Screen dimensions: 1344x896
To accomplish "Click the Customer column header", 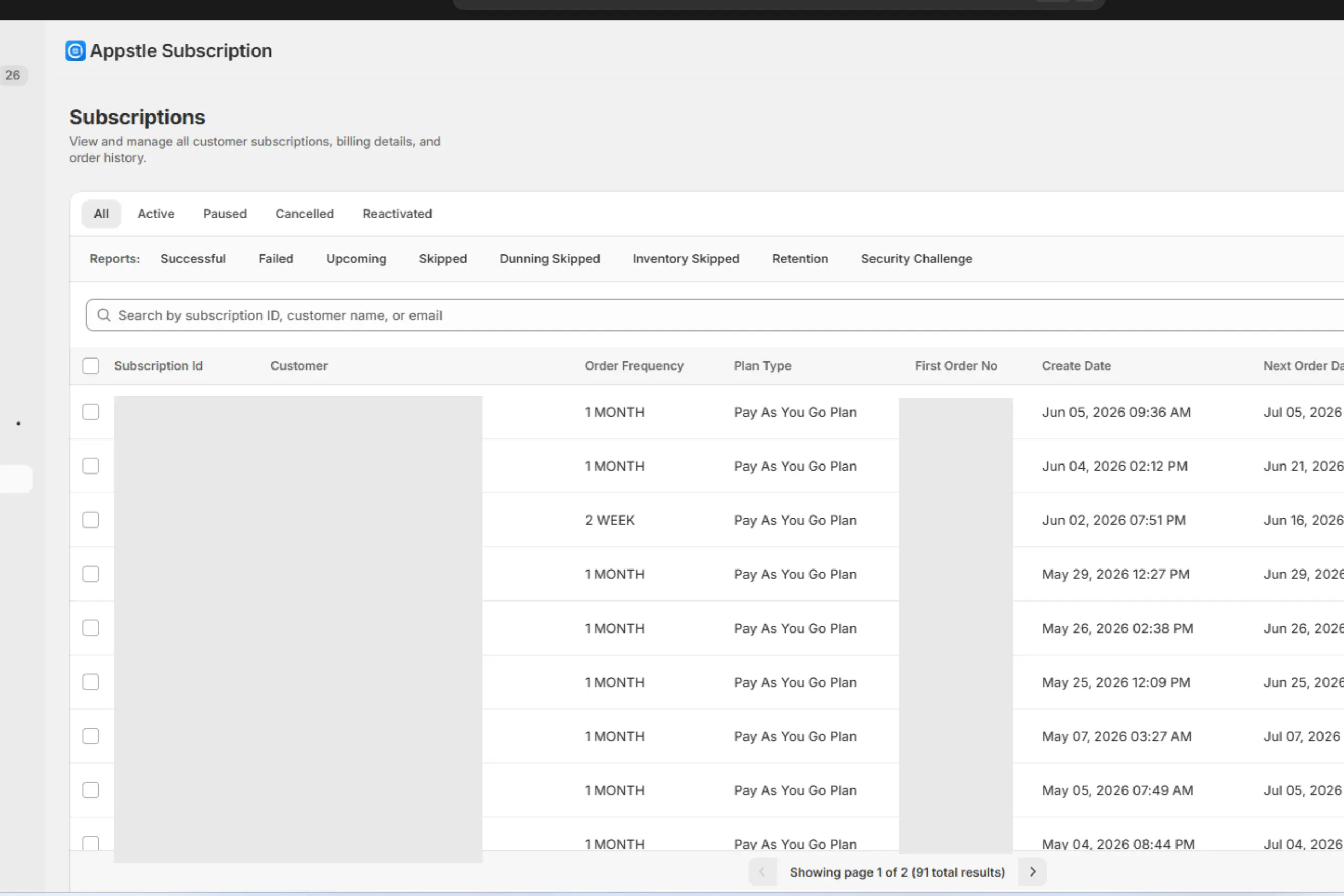I will [299, 366].
